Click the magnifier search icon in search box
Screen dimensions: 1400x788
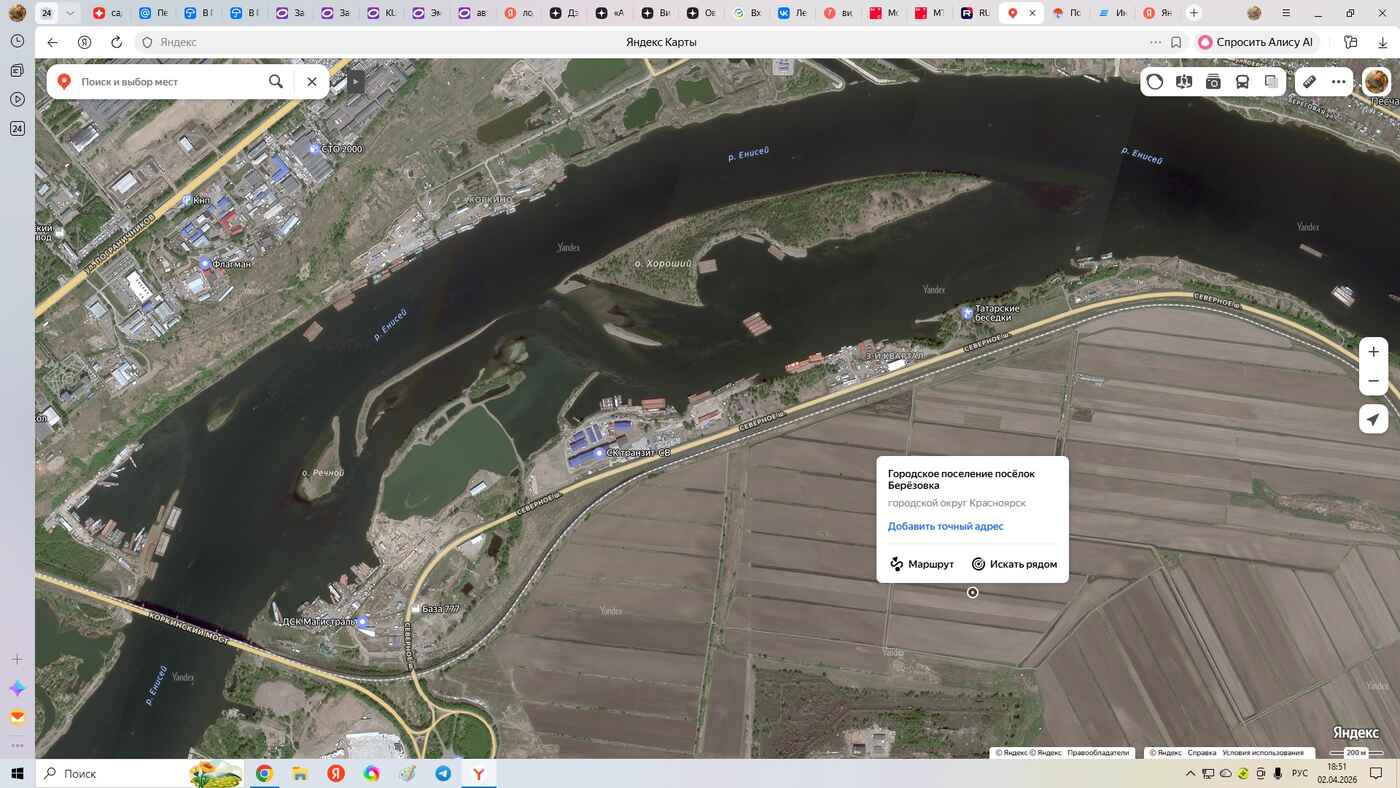point(276,82)
